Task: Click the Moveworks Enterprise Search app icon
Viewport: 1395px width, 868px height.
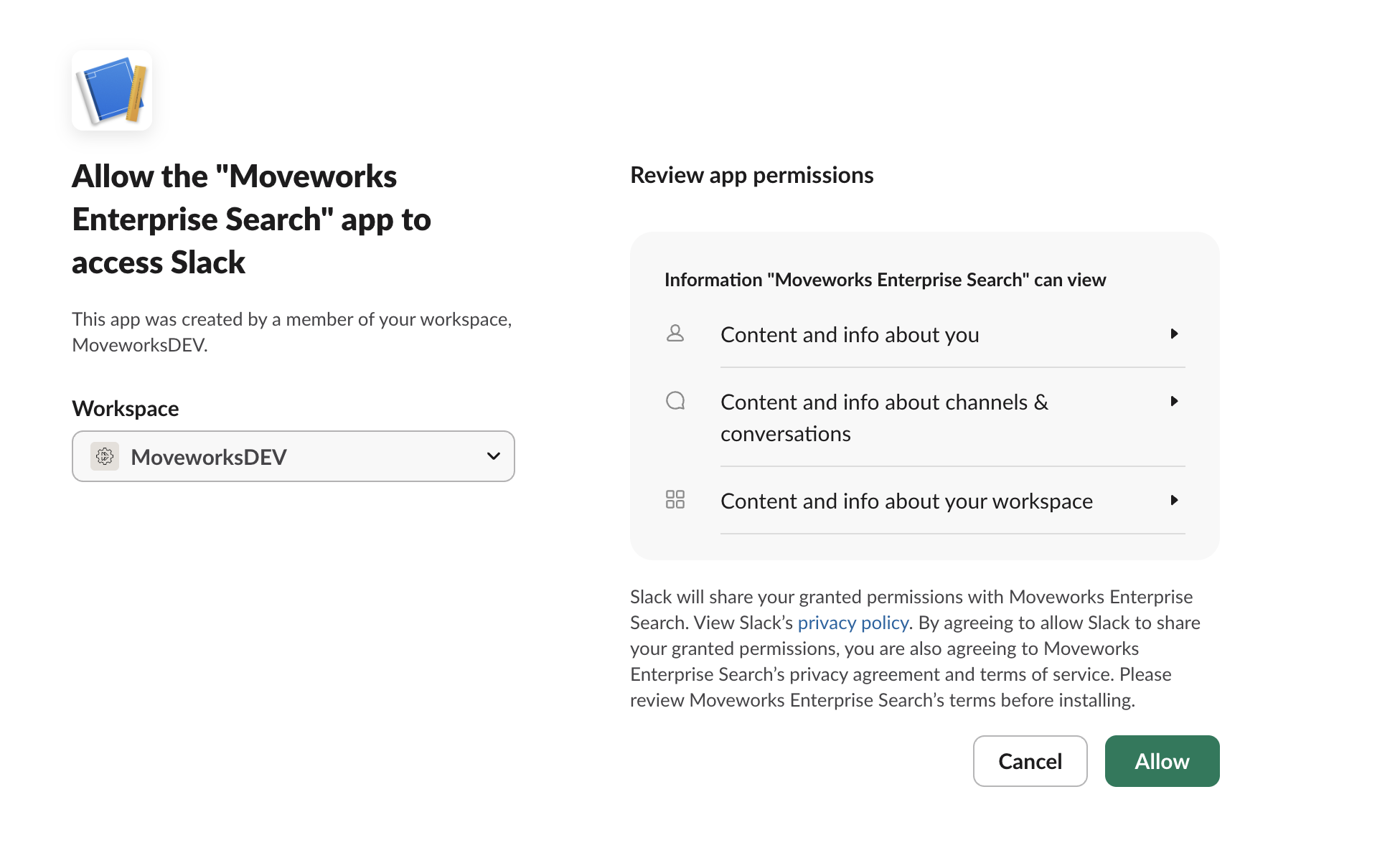Action: pyautogui.click(x=112, y=90)
